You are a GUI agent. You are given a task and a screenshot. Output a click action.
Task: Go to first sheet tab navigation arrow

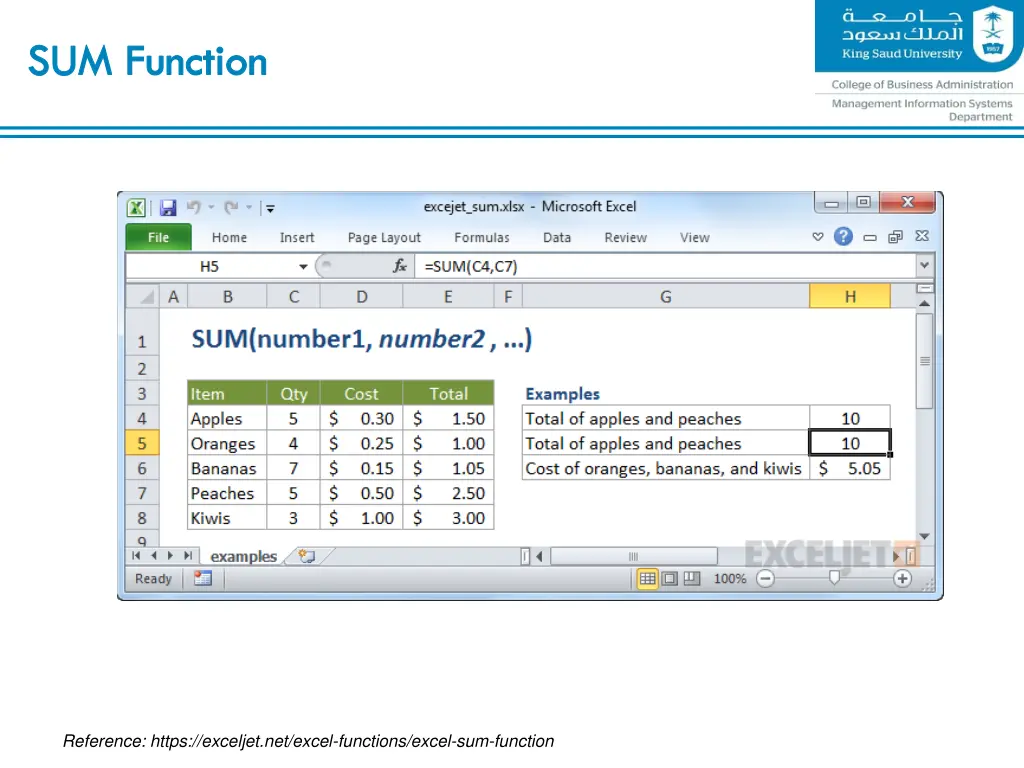coord(136,556)
